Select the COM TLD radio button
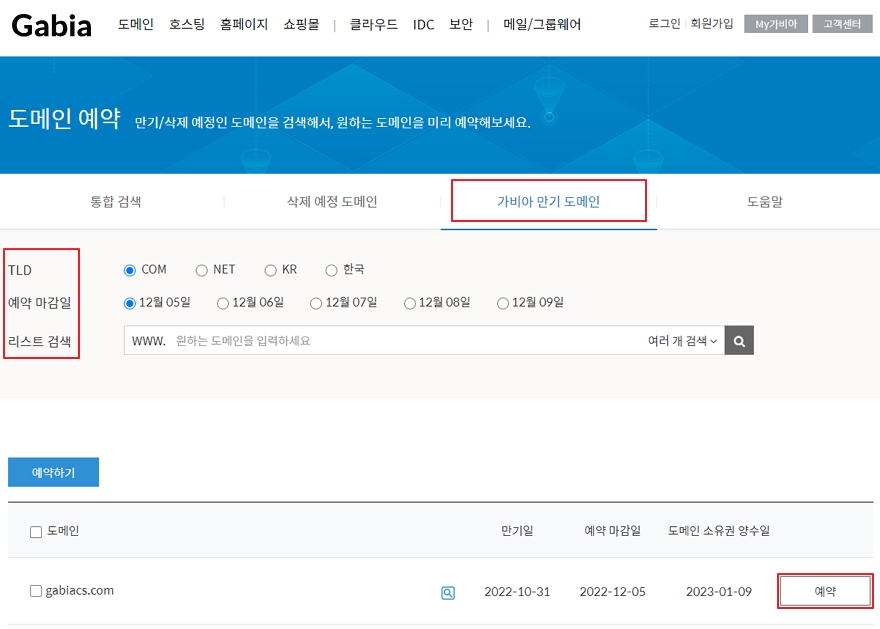This screenshot has height=629, width=880. 130,270
